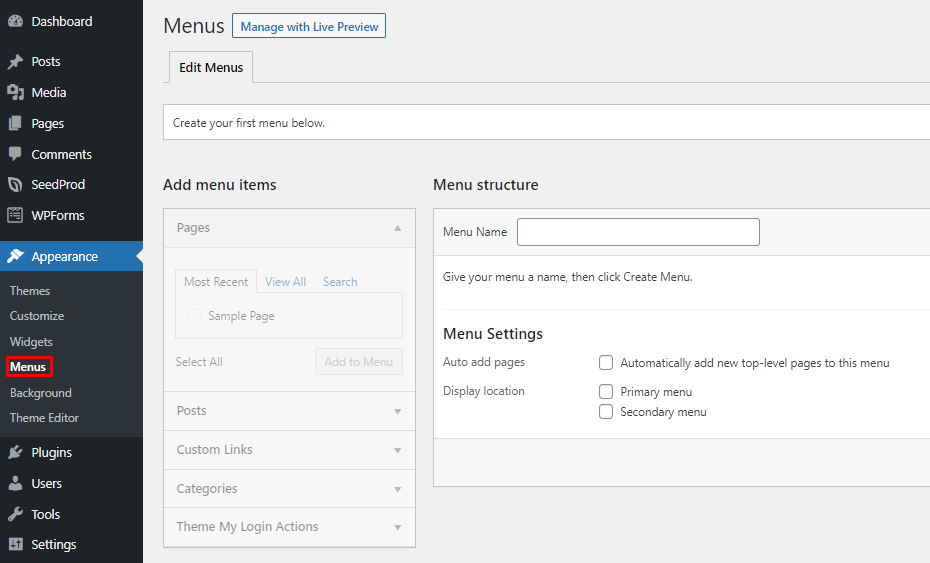
Task: Switch to the View All tab
Action: click(x=285, y=282)
